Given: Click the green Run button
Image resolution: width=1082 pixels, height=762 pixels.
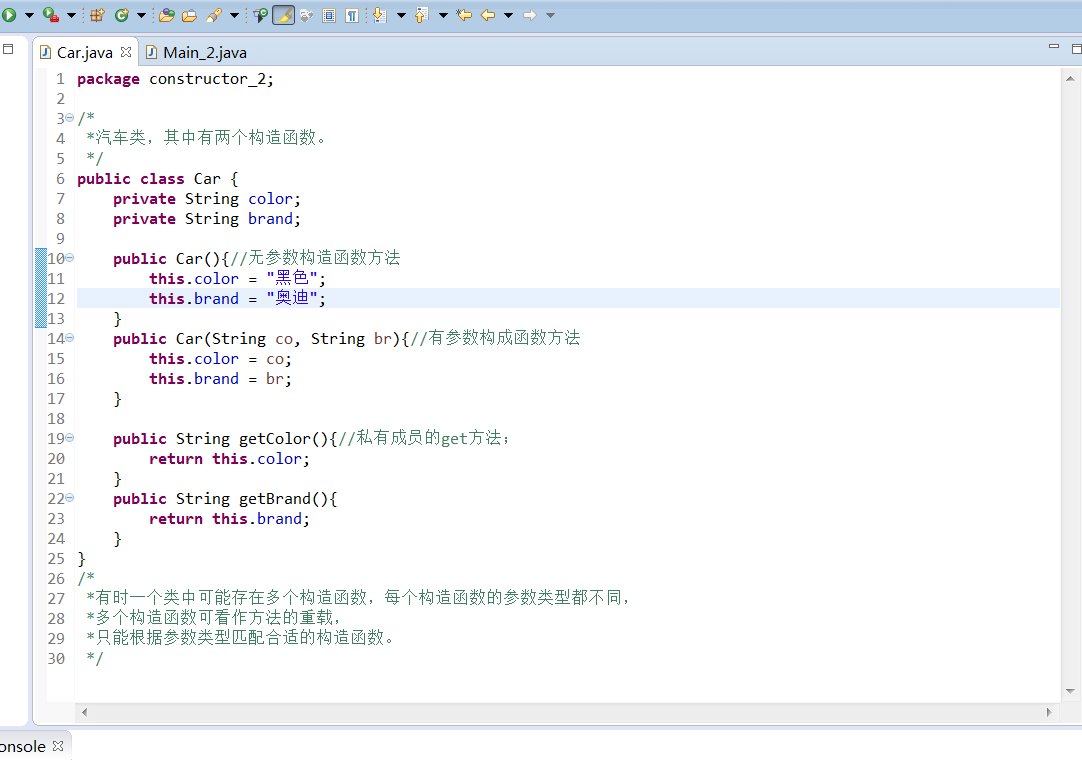Looking at the screenshot, I should 8,15.
